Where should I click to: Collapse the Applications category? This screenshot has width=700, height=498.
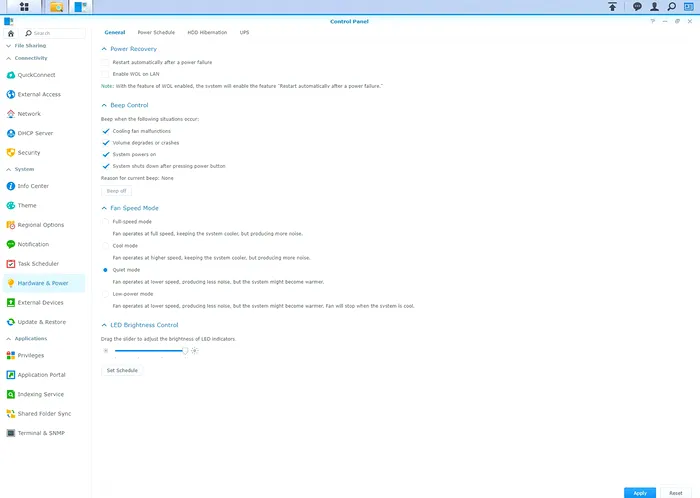(8, 339)
